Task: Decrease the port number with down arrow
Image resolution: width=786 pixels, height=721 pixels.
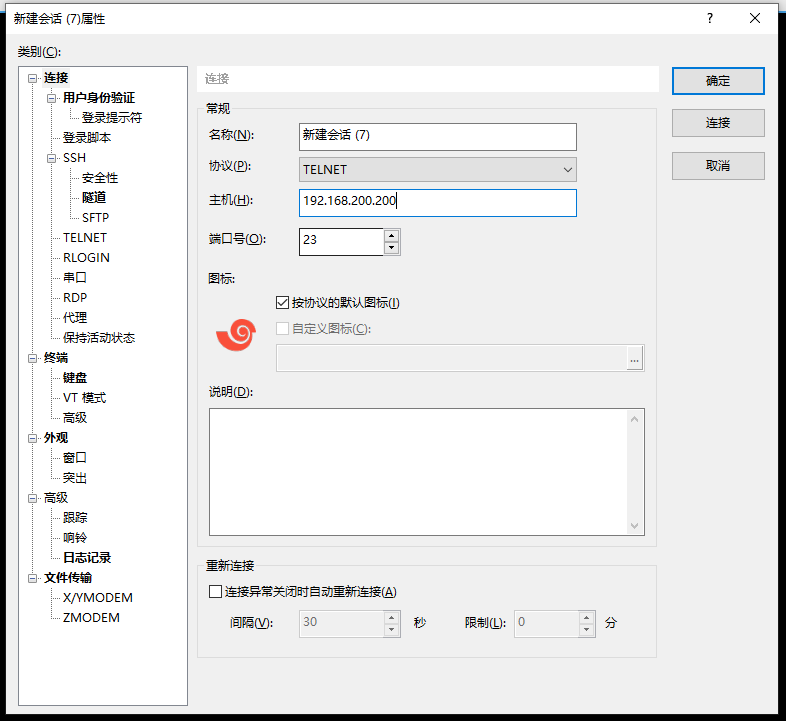Action: (x=391, y=248)
